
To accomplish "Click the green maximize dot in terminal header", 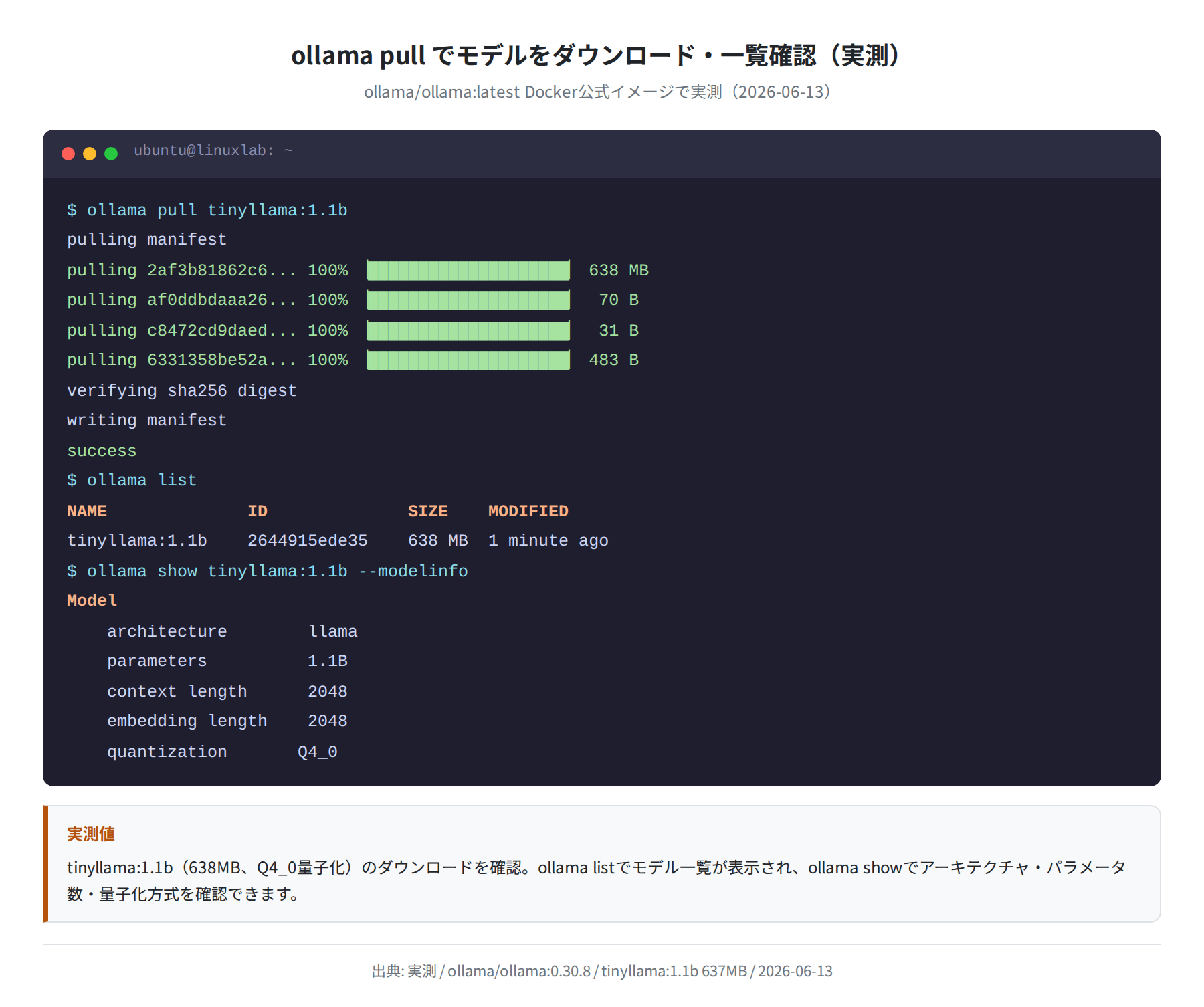I will click(x=111, y=154).
